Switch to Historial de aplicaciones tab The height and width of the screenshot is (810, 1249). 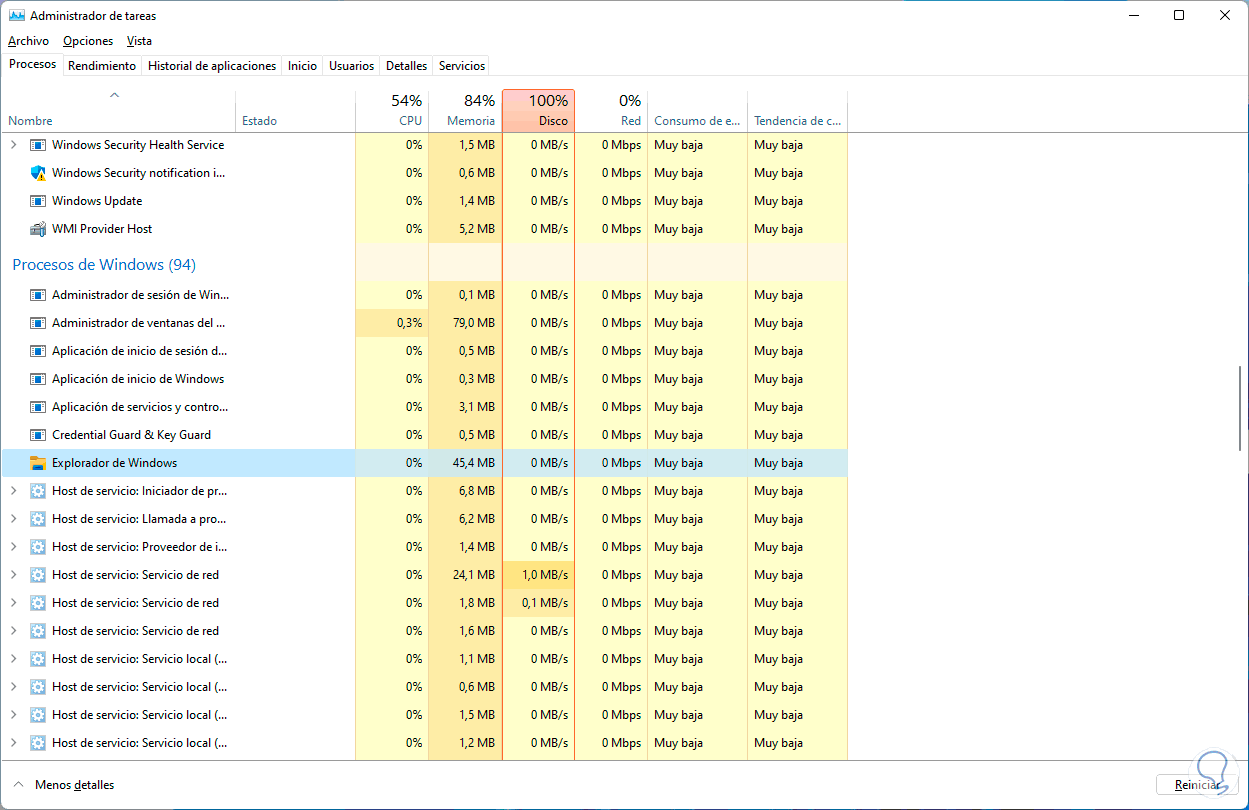[x=212, y=66]
